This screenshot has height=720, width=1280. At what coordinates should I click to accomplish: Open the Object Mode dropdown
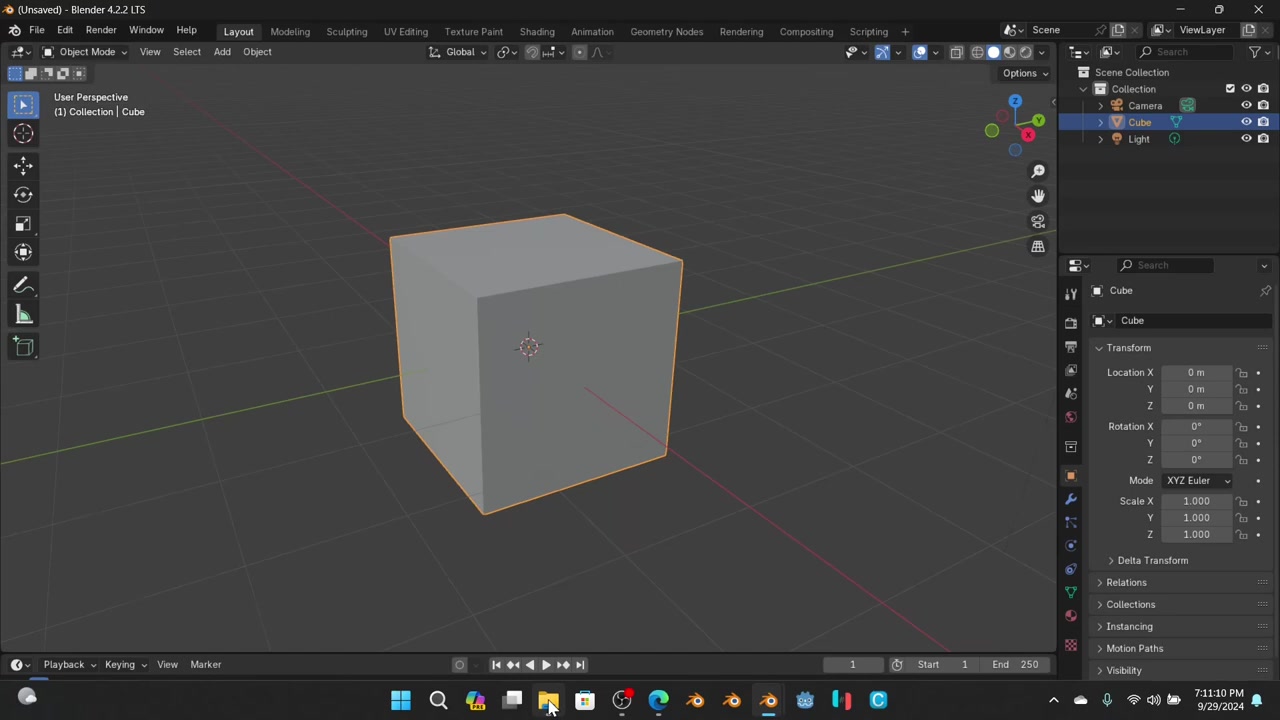pos(86,52)
